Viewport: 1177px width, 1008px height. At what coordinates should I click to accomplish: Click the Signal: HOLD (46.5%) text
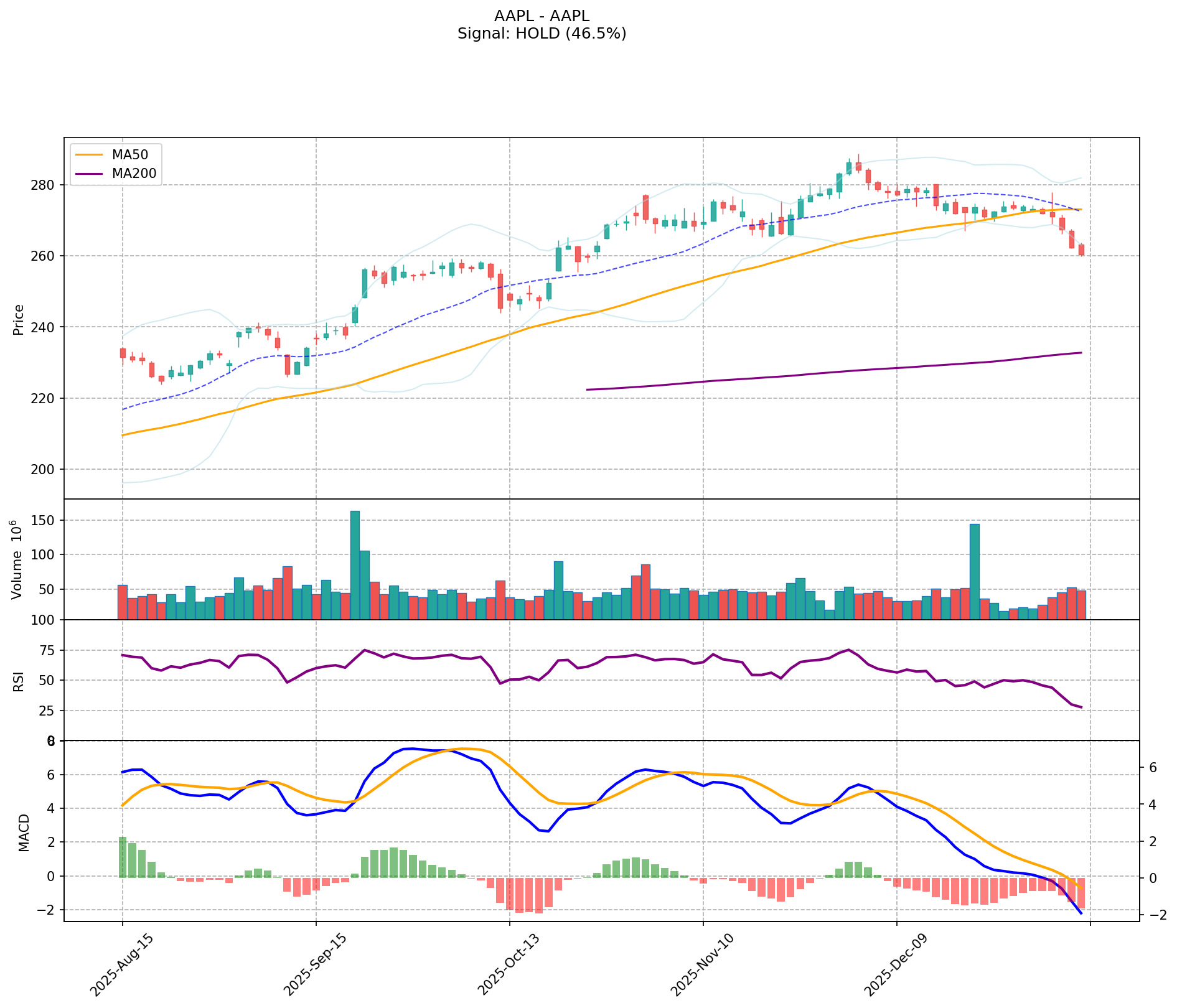541,34
